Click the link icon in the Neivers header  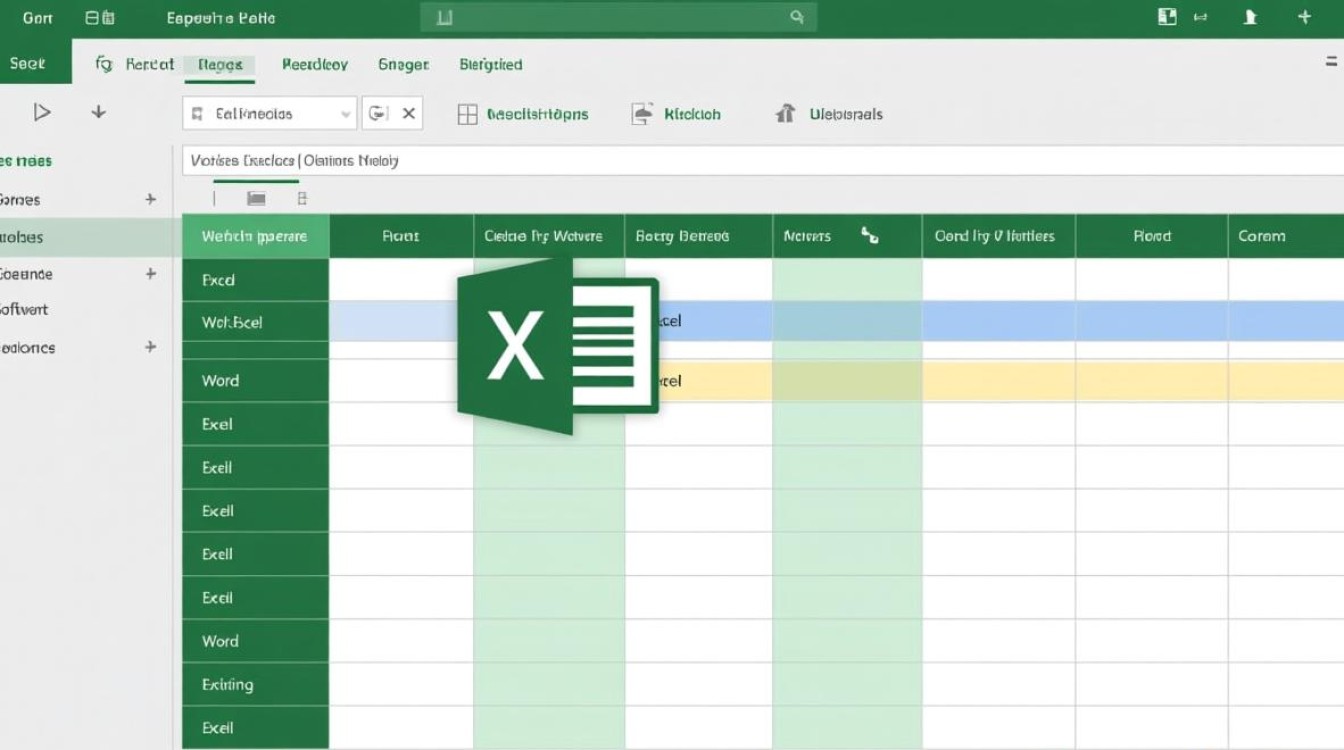pos(869,236)
